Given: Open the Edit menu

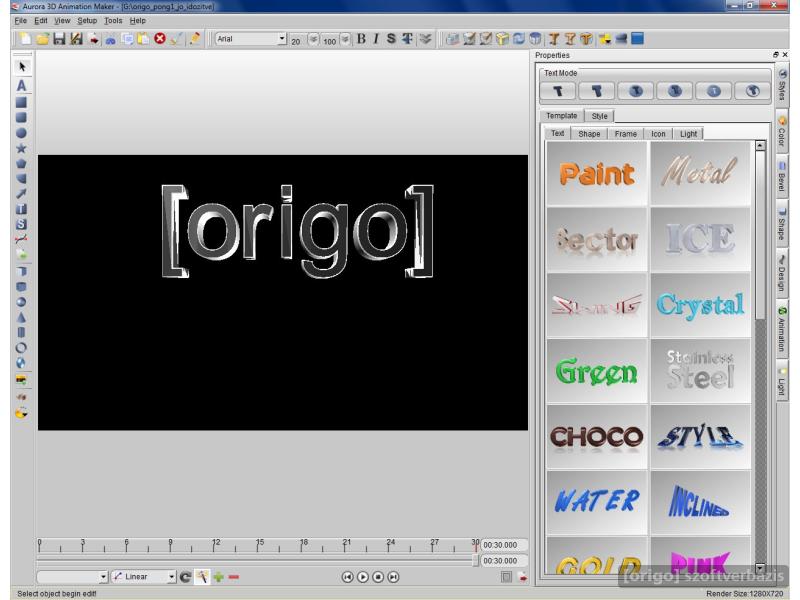Looking at the screenshot, I should pos(41,21).
